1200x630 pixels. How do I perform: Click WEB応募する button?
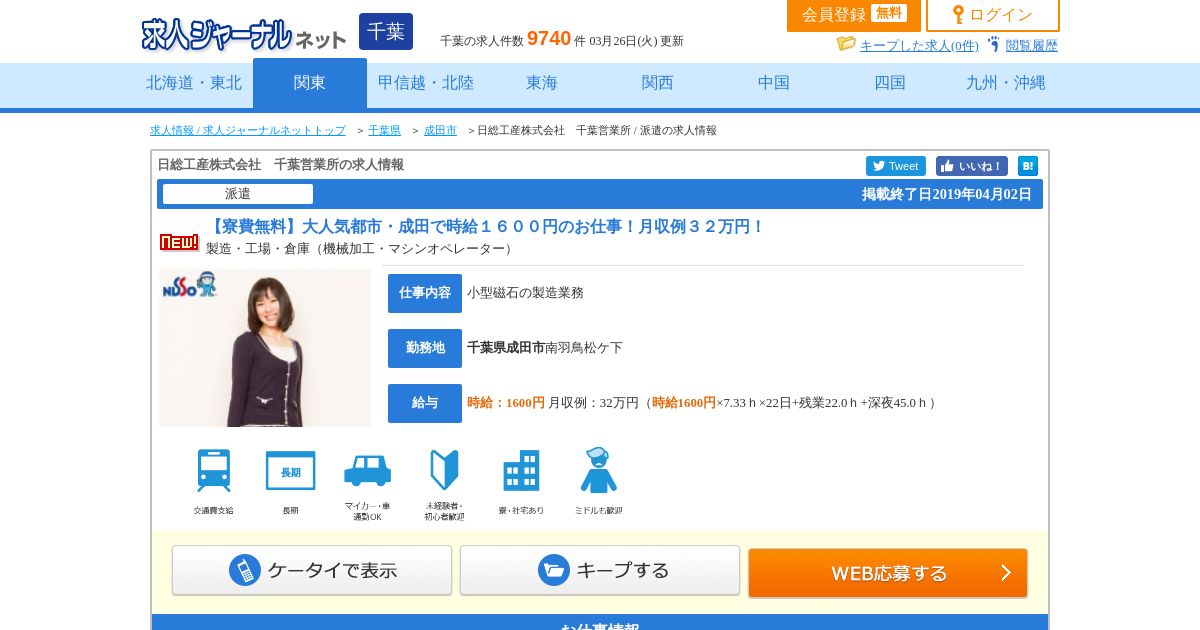(x=888, y=573)
